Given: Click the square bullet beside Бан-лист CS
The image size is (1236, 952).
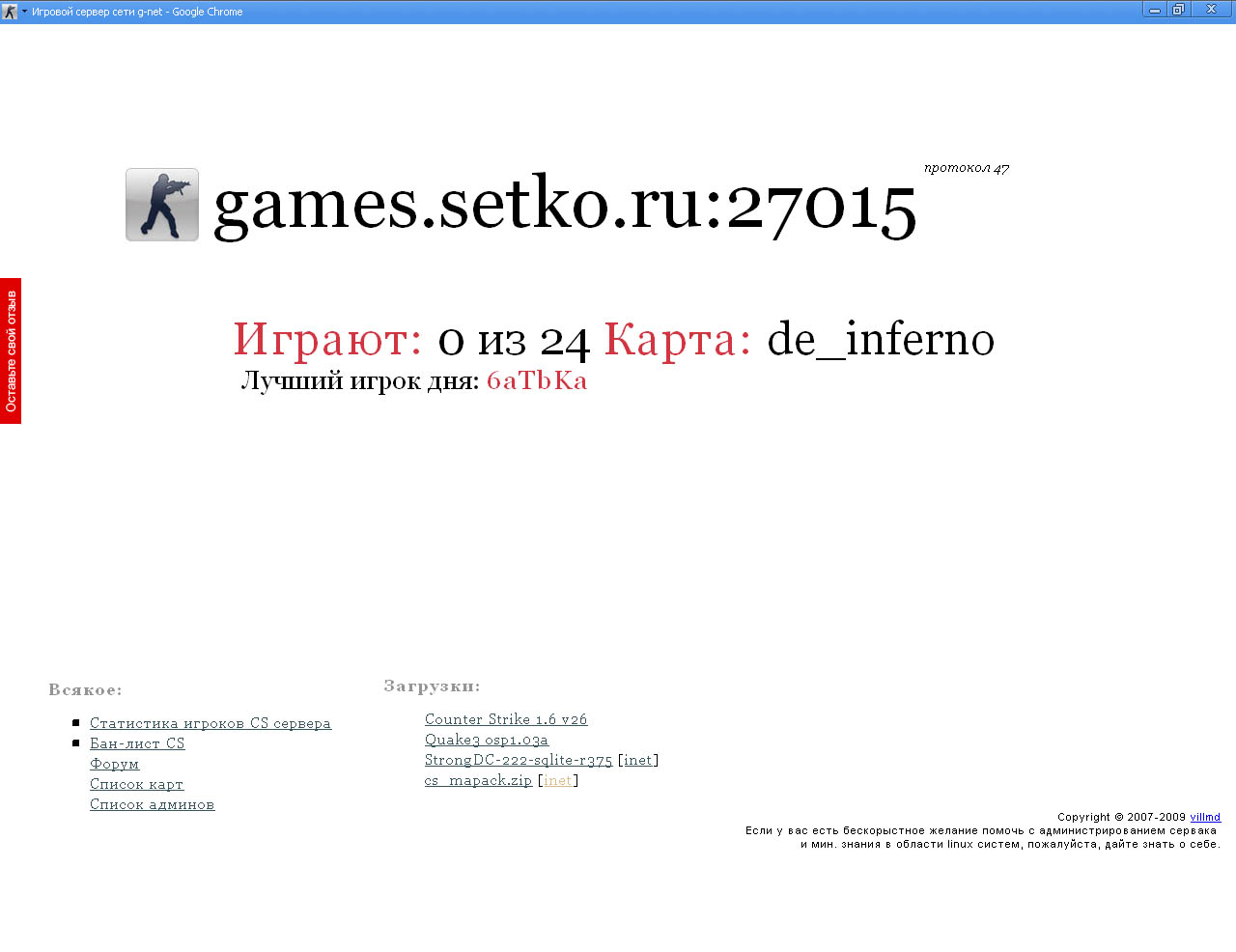Looking at the screenshot, I should [74, 742].
